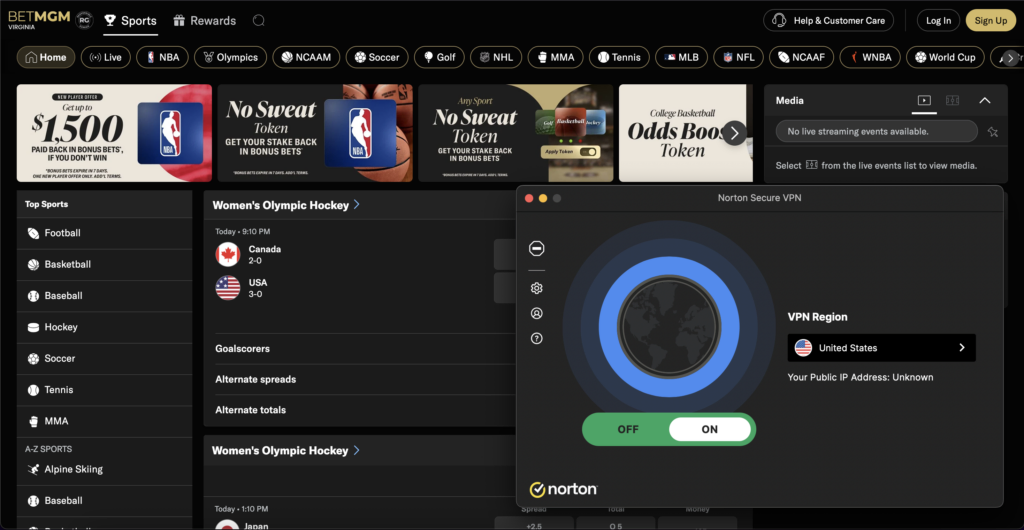1024x530 pixels.
Task: Select the Olympics pill
Action: click(231, 57)
